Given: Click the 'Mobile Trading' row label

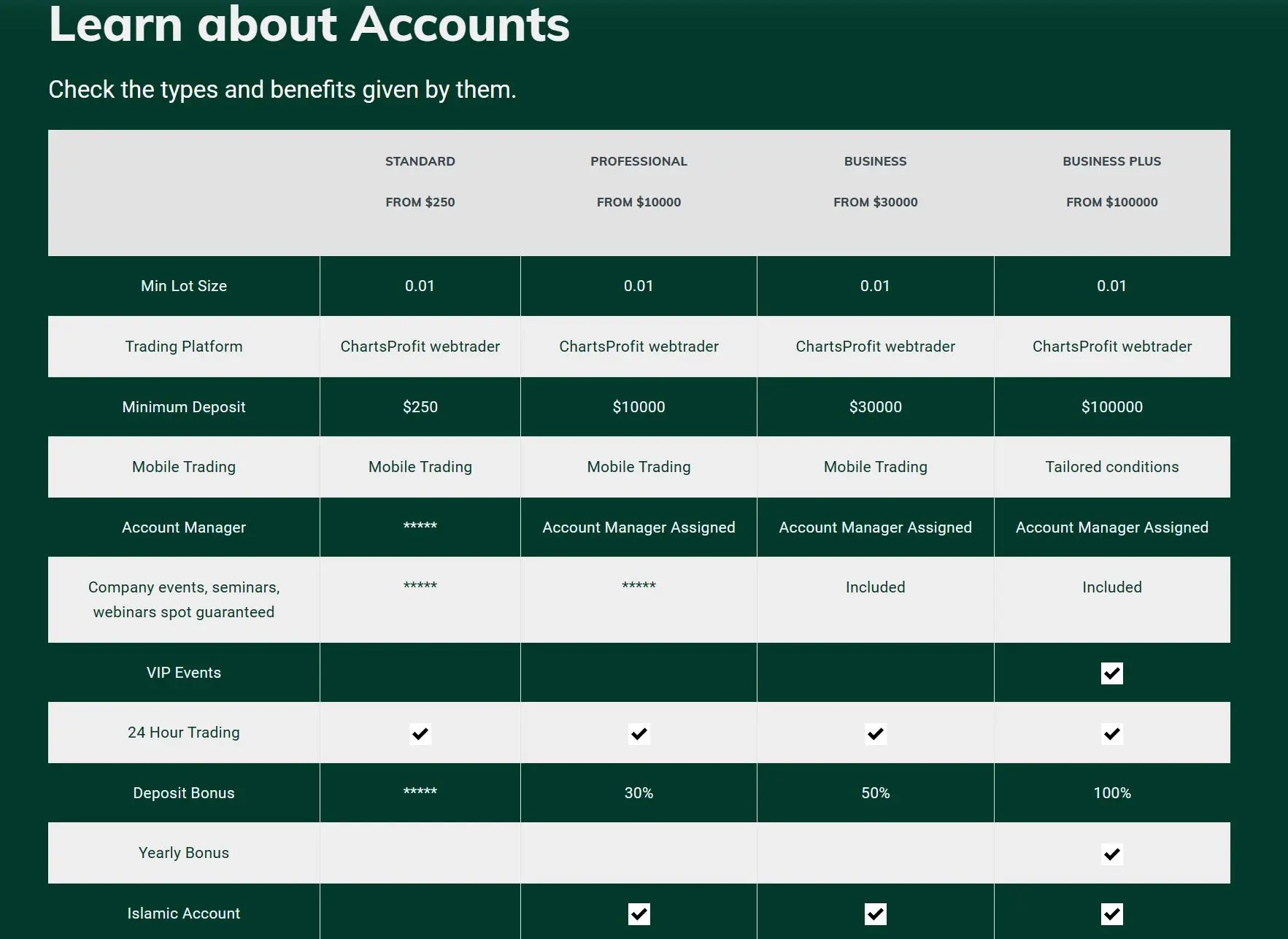Looking at the screenshot, I should 184,467.
